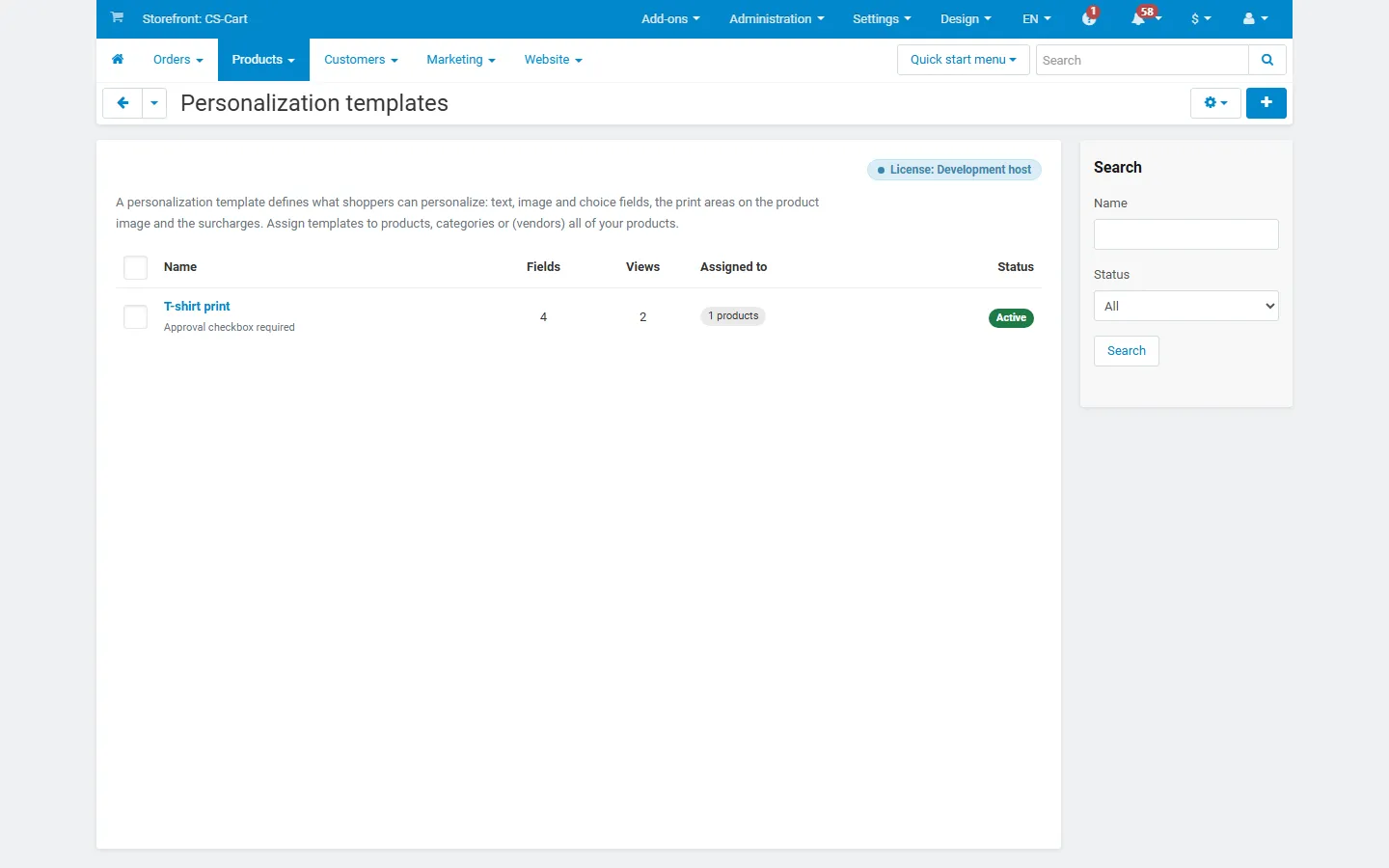Image resolution: width=1389 pixels, height=868 pixels.
Task: Click the Assigned to column header
Action: [734, 267]
